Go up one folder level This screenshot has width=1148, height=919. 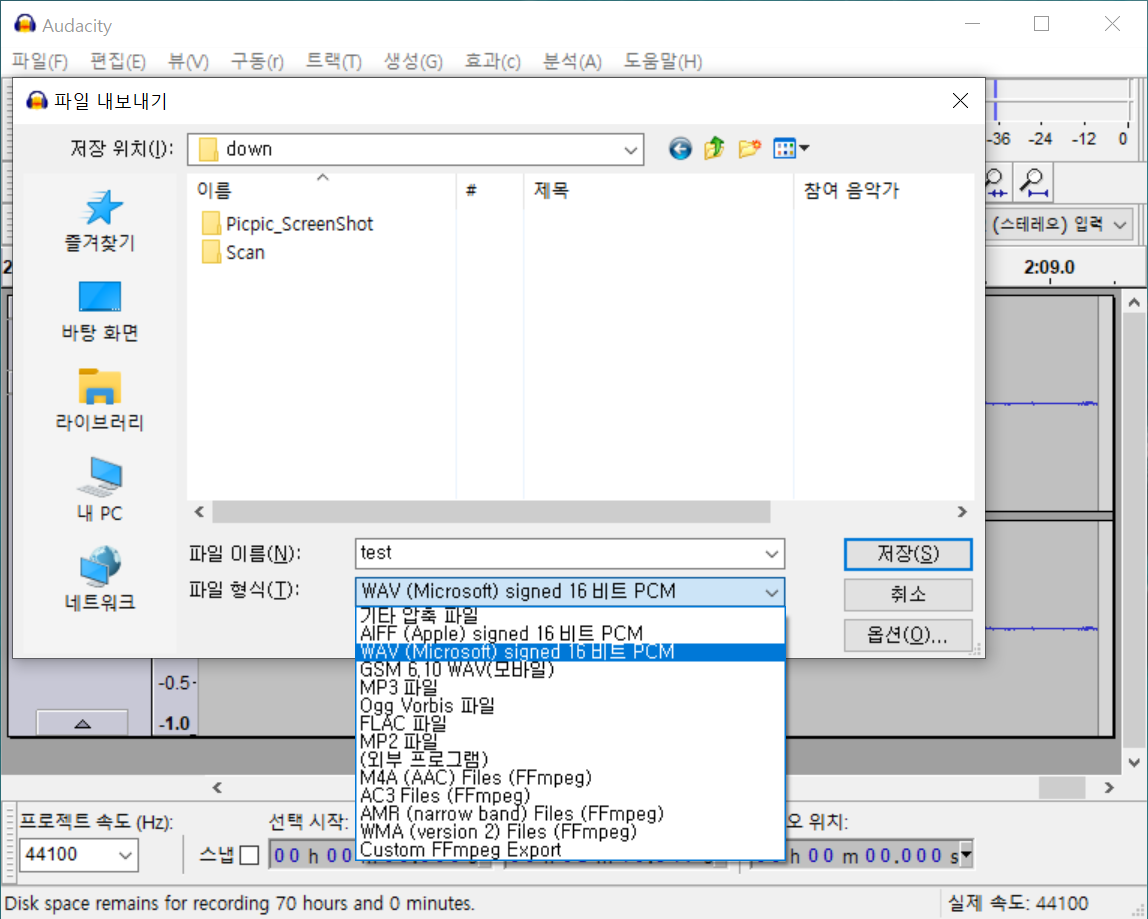pos(715,149)
